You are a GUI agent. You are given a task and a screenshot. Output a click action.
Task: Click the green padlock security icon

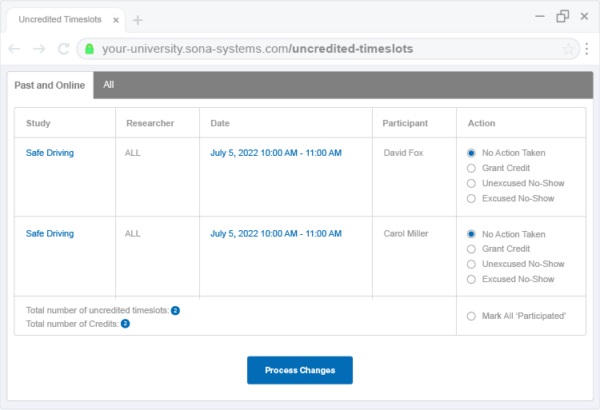[x=89, y=48]
